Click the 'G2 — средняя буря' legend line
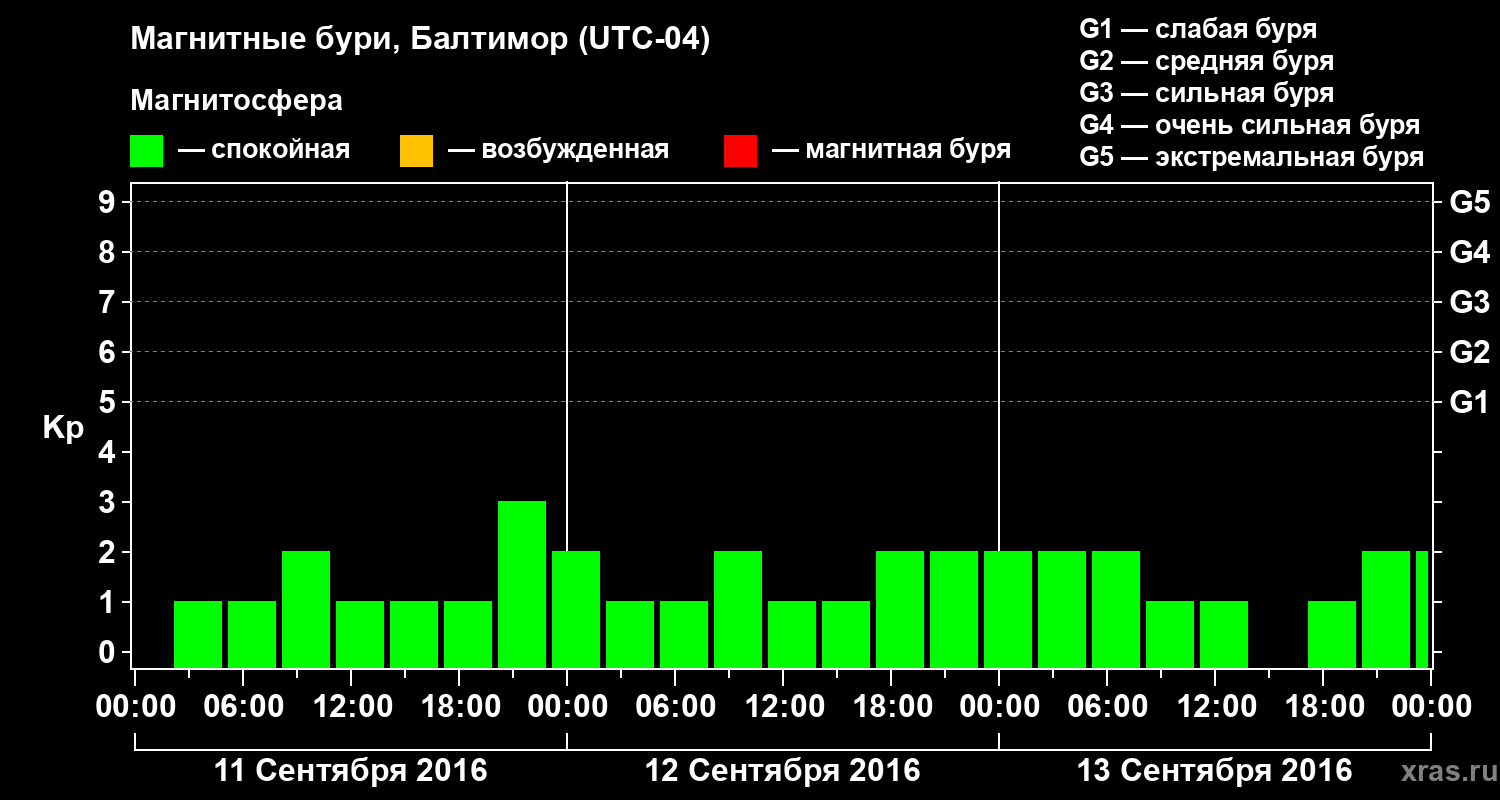Viewport: 1500px width, 800px height. coord(1206,61)
